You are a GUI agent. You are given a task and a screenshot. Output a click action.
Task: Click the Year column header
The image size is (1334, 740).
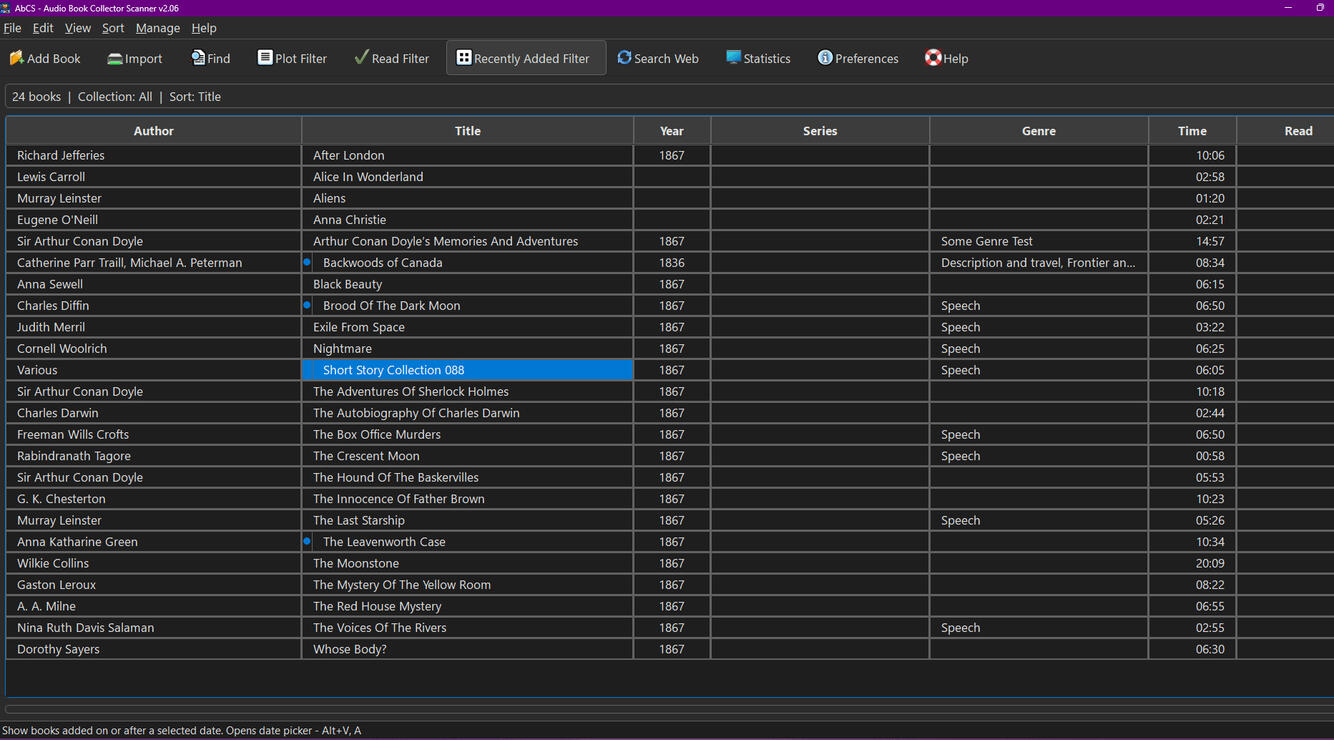672,131
